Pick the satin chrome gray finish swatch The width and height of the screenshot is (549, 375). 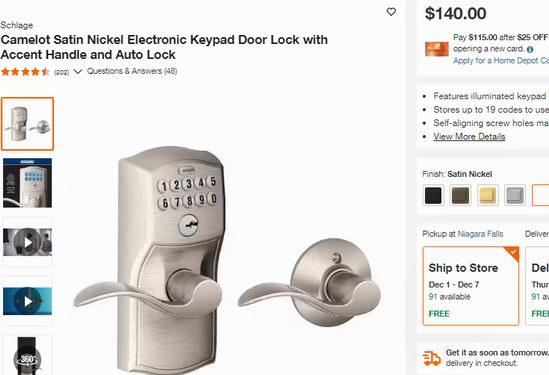point(515,195)
